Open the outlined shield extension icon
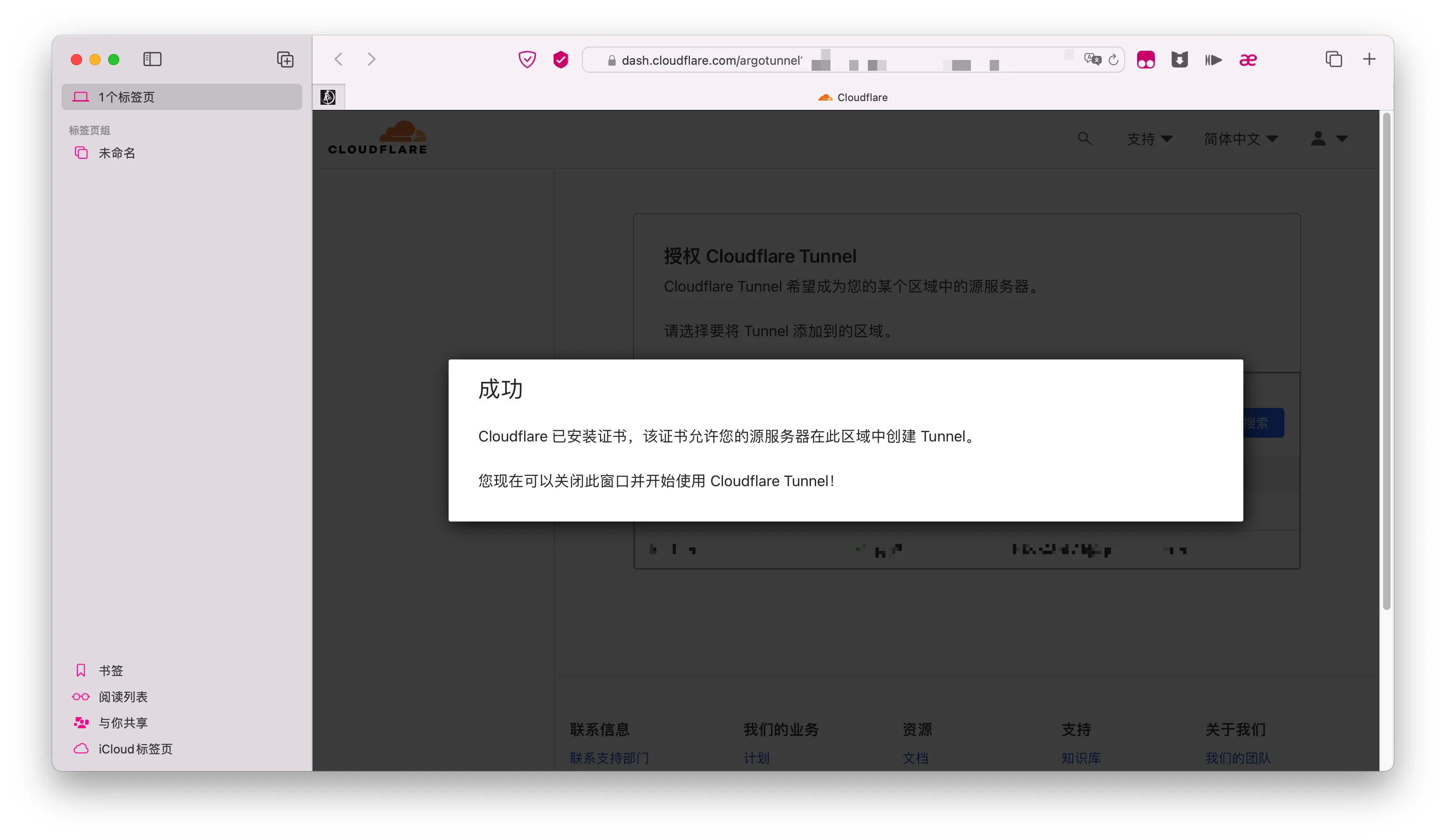Screen dimensions: 1446x840 click(x=527, y=59)
